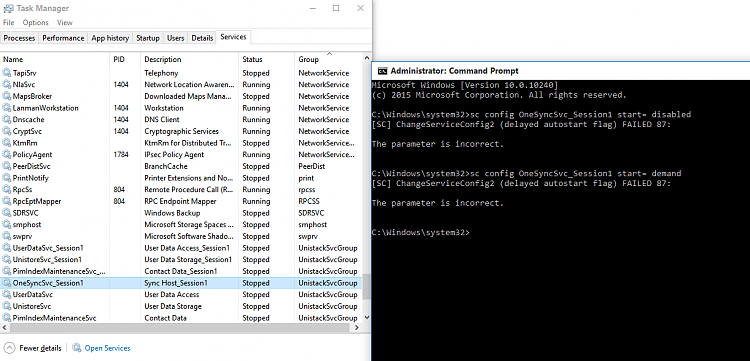The height and width of the screenshot is (361, 750).
Task: Click the PrintNotify service gear icon
Action: tap(6, 178)
